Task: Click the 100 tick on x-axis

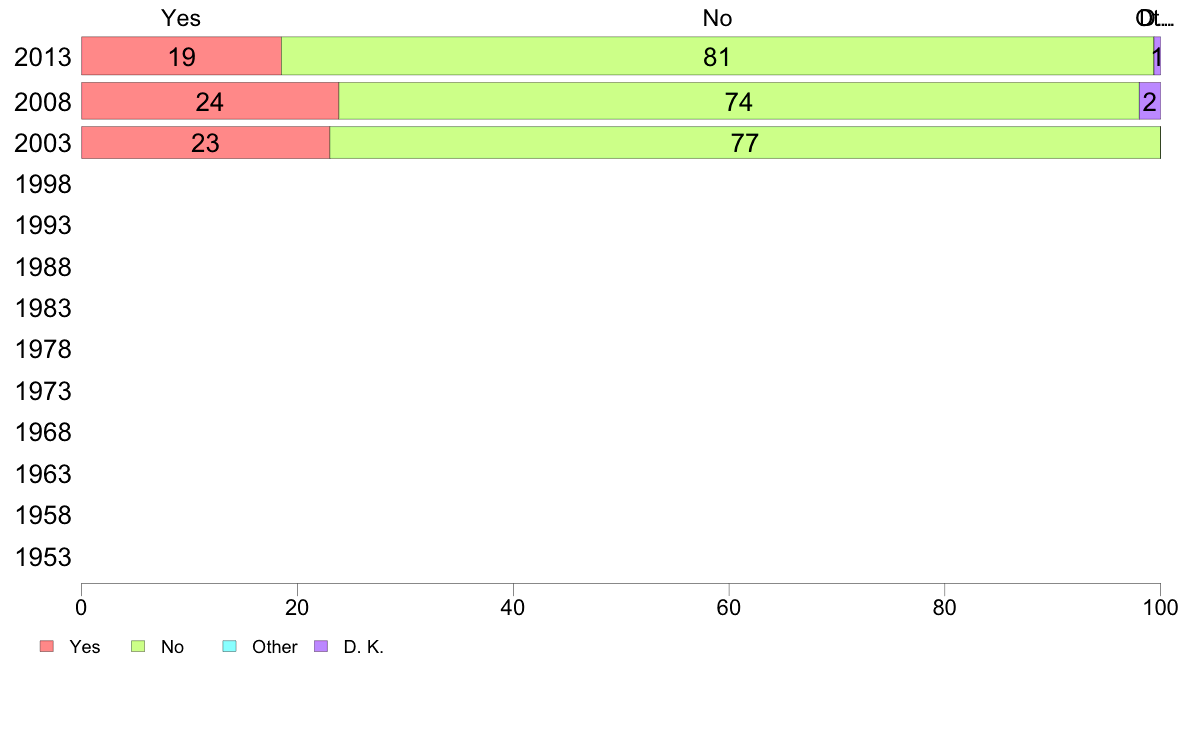Action: click(x=1161, y=607)
